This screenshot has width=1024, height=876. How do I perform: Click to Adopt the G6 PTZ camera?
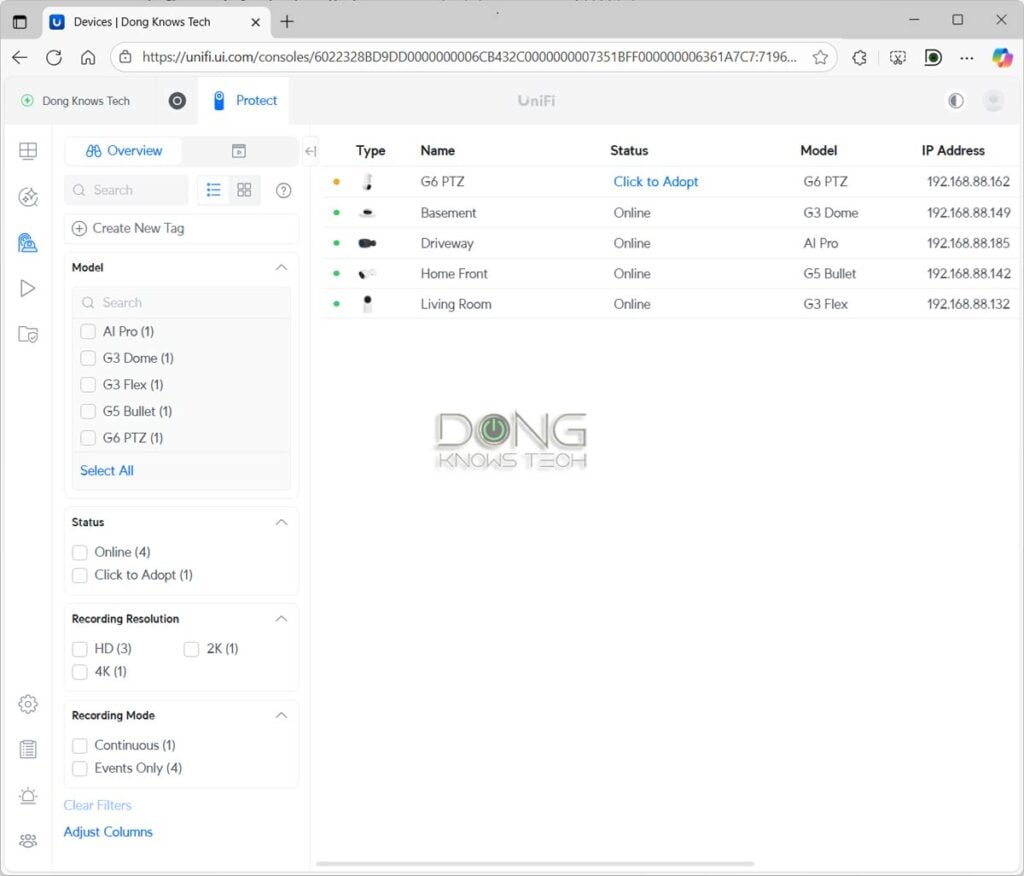point(656,182)
